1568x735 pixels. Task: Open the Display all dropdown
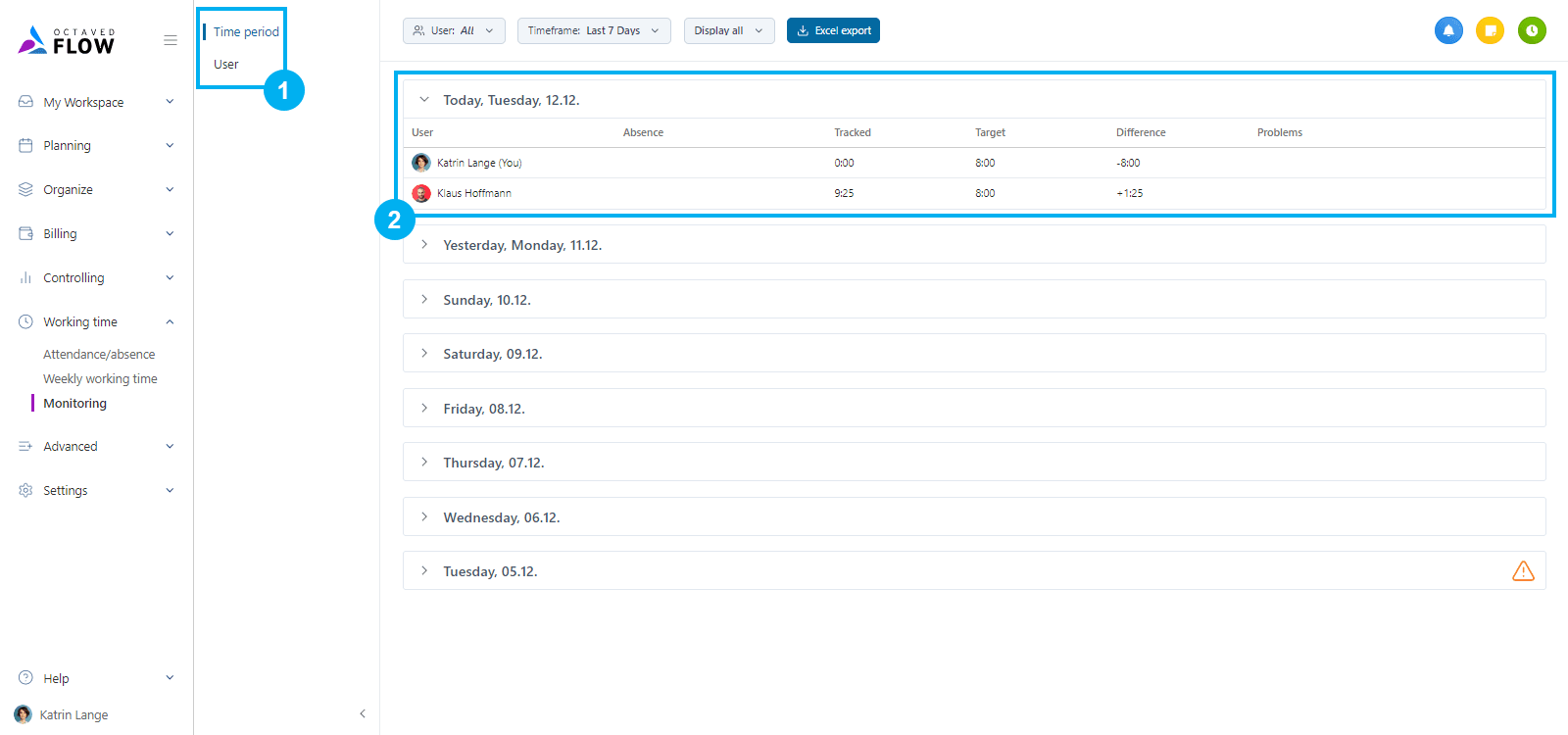click(x=728, y=30)
